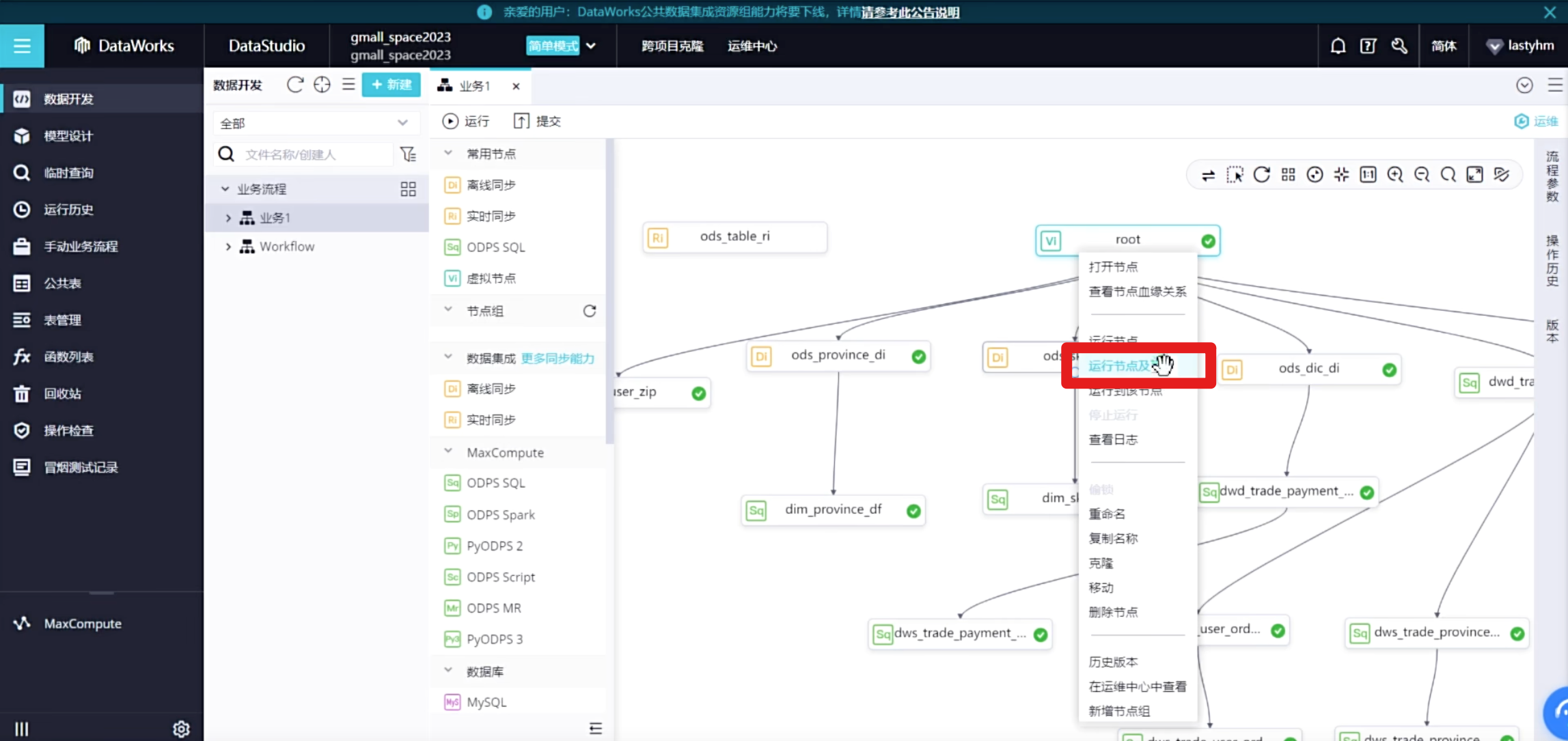Screen dimensions: 1568x741
Task: Open 冒烟测试记录 in left sidebar
Action: coord(81,467)
